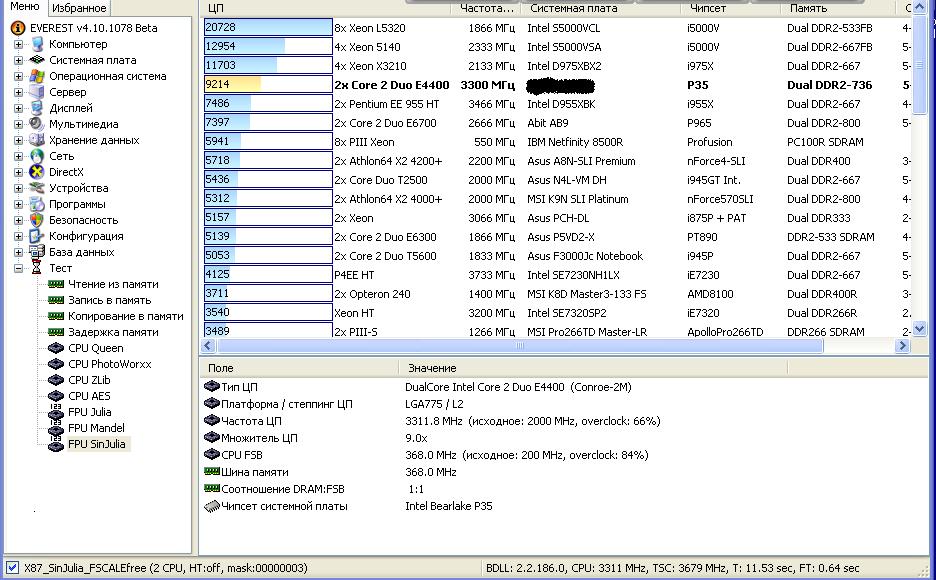The height and width of the screenshot is (580, 936).
Task: Select the Тест hourglass icon
Action: (37, 268)
